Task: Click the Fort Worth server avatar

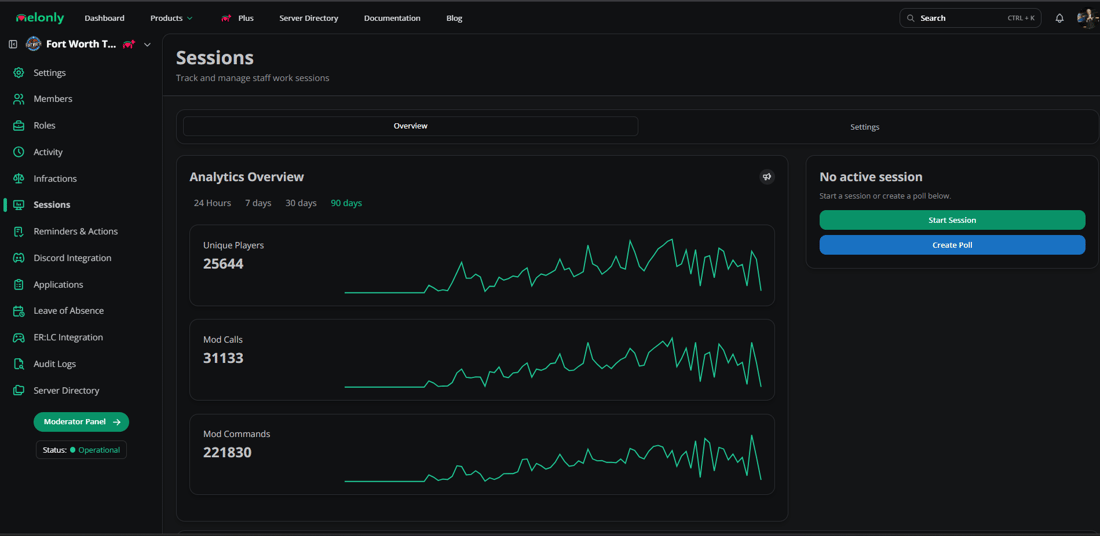Action: point(33,44)
